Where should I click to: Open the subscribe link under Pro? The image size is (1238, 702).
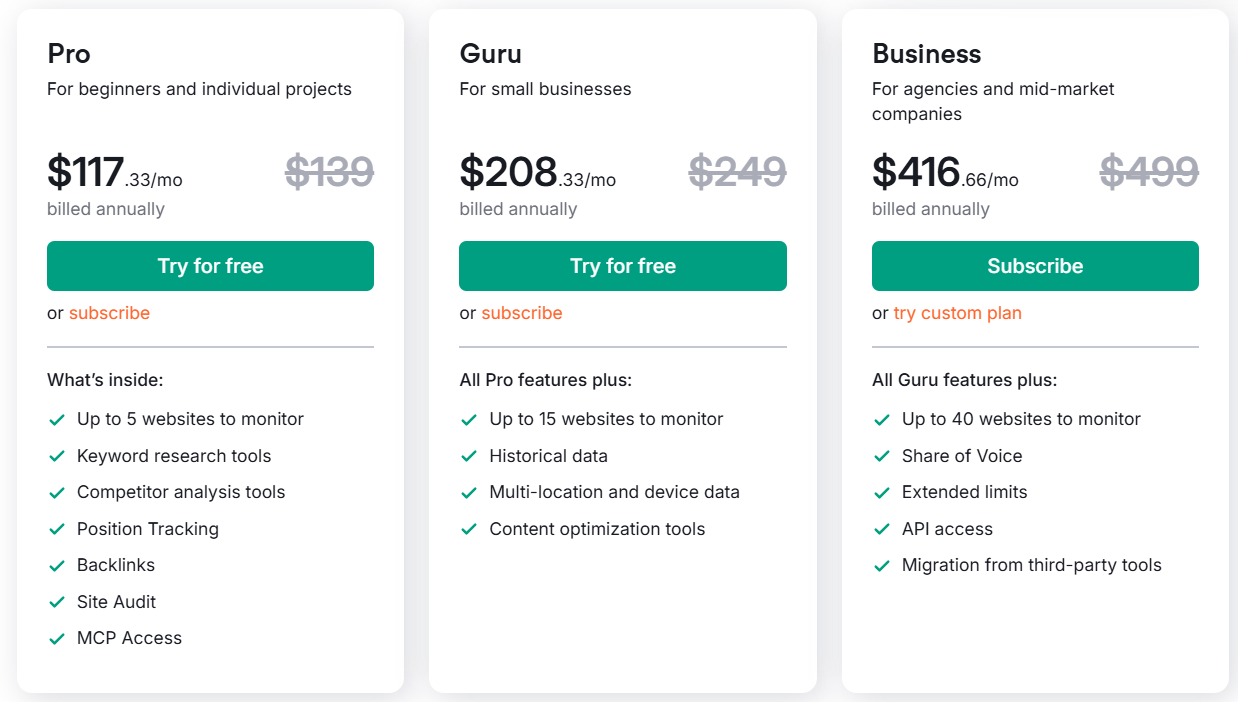tap(109, 312)
